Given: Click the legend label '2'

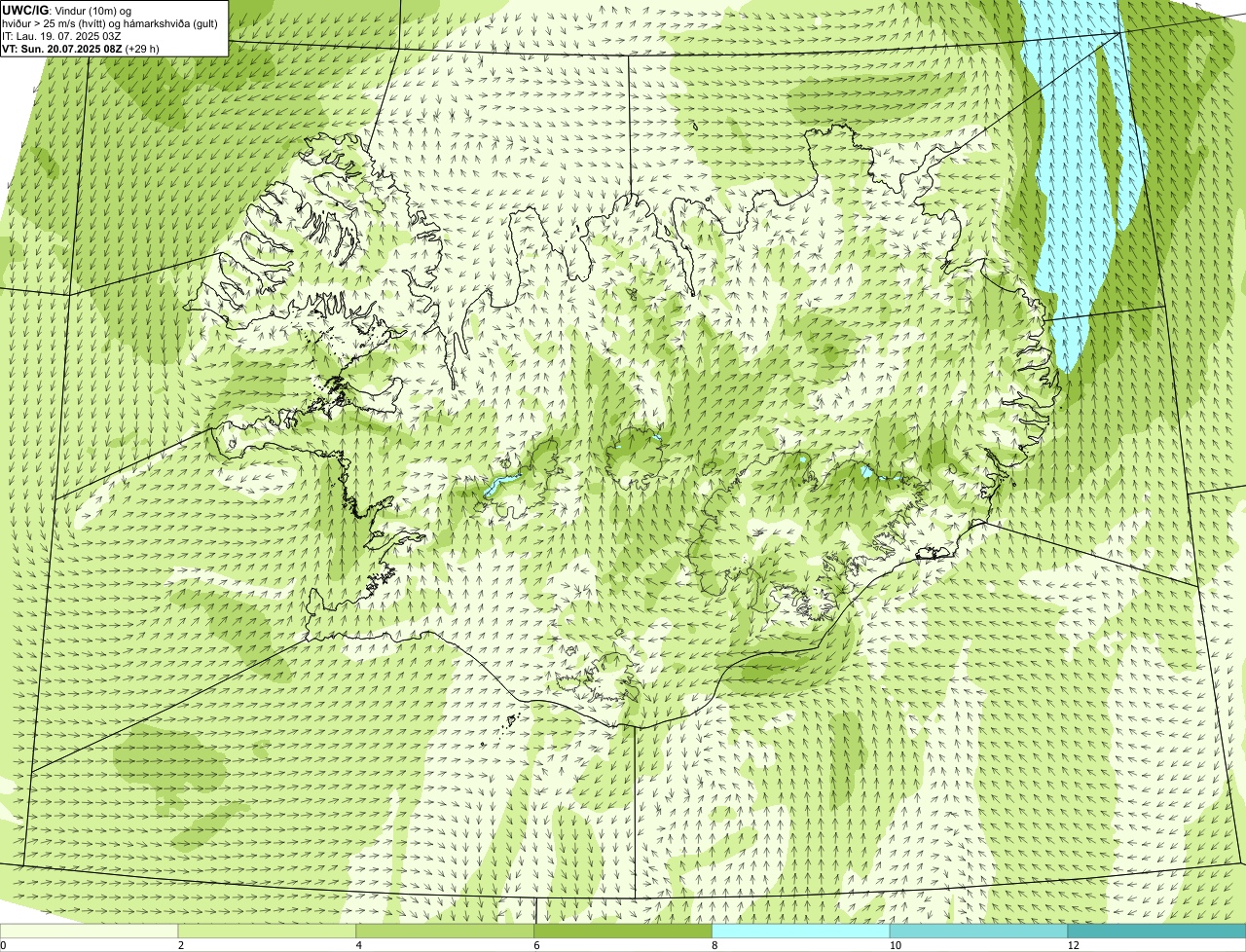Looking at the screenshot, I should point(181,945).
